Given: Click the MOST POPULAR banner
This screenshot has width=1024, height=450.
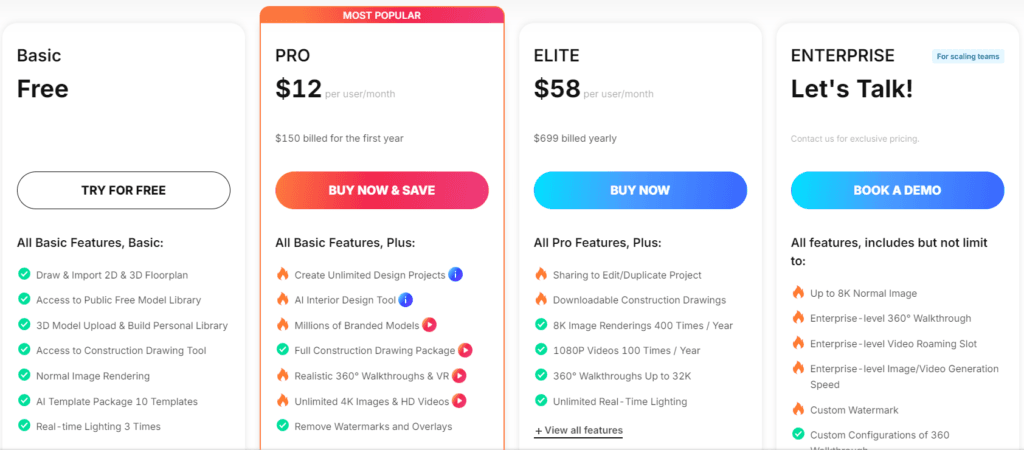Looking at the screenshot, I should pos(382,15).
